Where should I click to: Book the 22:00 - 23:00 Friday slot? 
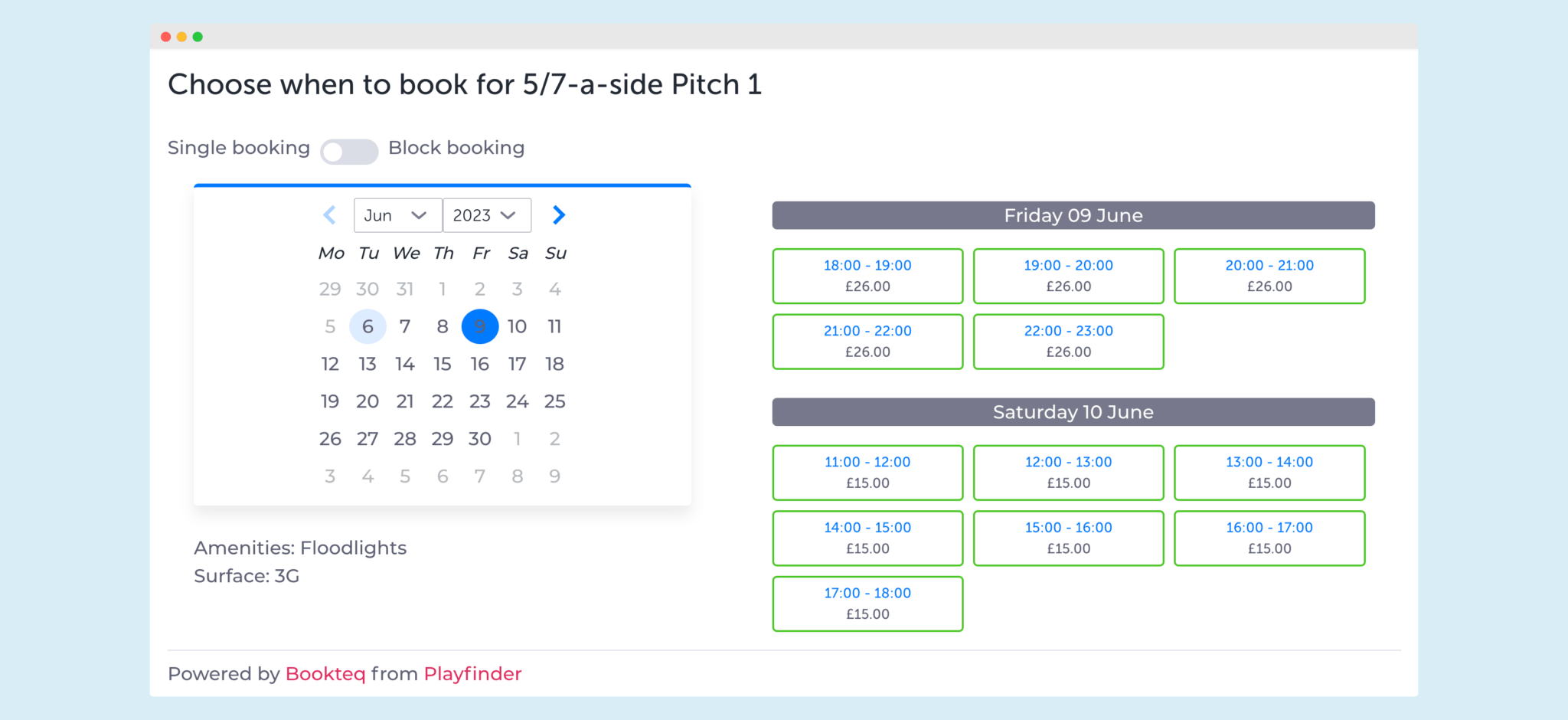pos(1068,342)
